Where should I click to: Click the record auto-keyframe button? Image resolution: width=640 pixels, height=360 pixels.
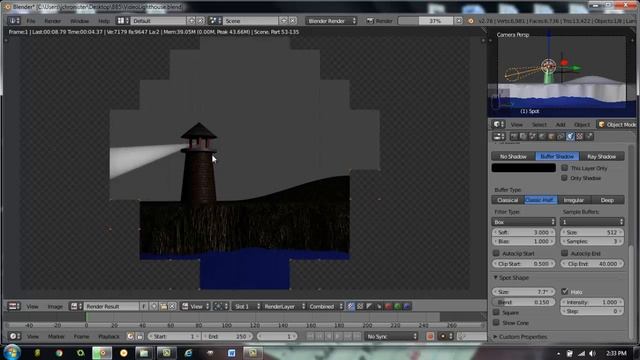pyautogui.click(x=430, y=336)
